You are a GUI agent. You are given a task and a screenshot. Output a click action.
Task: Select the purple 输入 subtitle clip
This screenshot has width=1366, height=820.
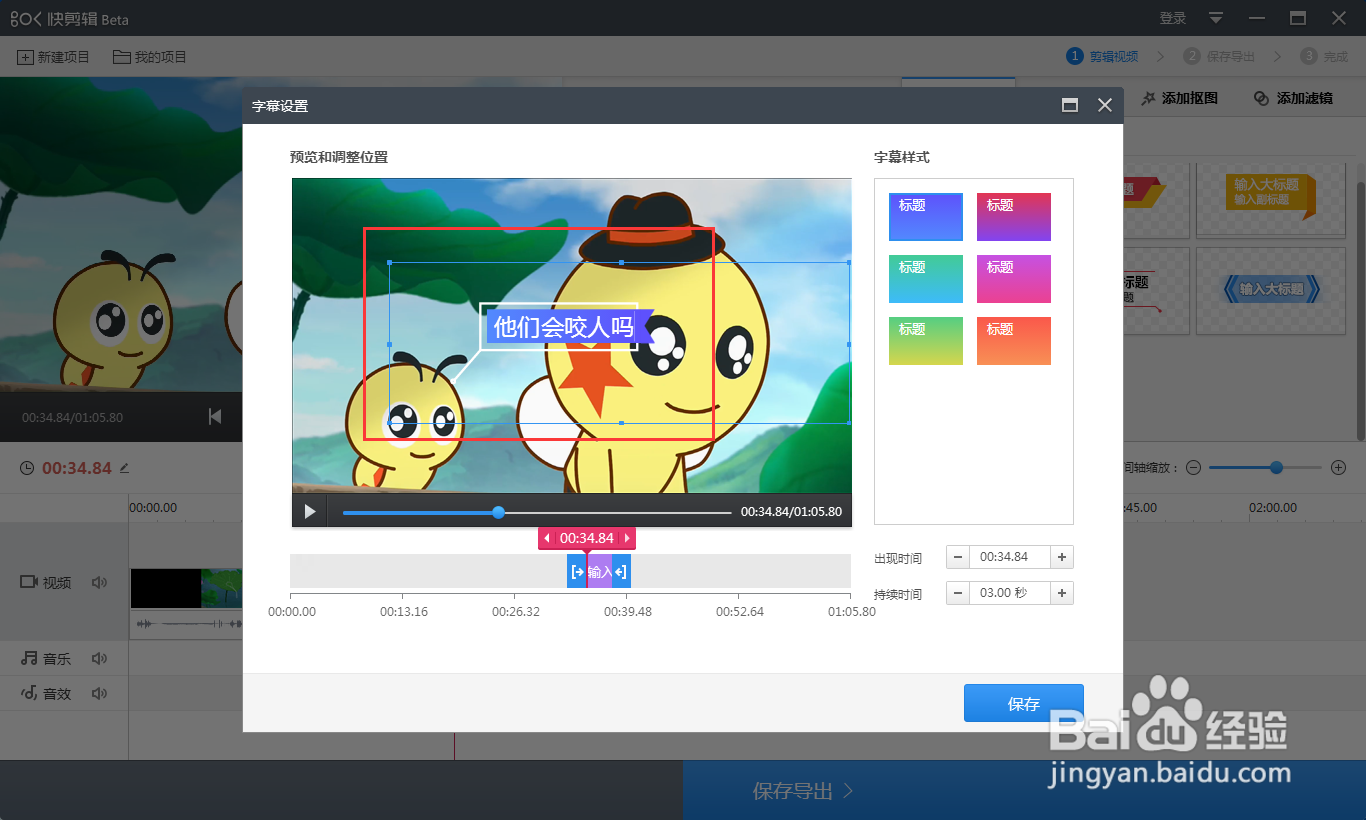[x=599, y=572]
